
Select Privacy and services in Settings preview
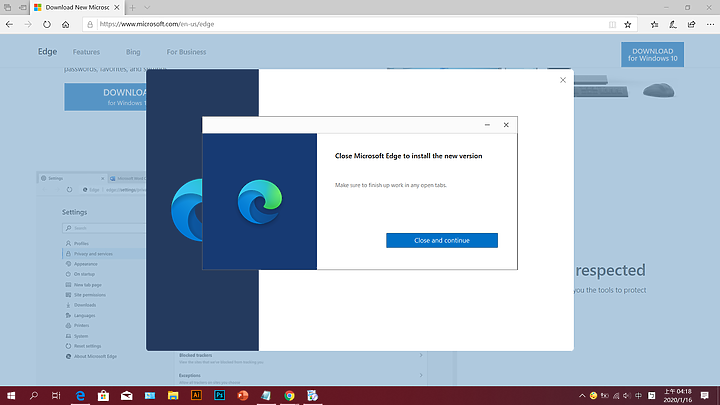click(93, 254)
